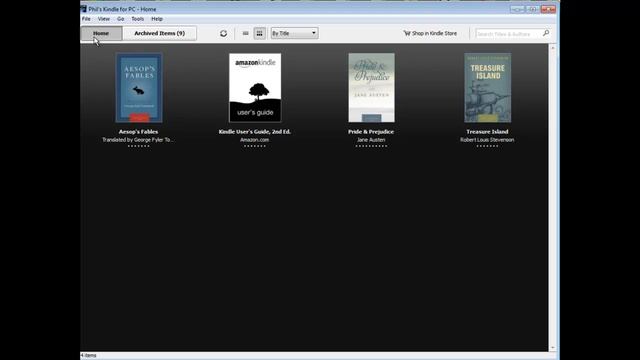Open Aesop's Fables book cover
This screenshot has height=360, width=640.
139,87
